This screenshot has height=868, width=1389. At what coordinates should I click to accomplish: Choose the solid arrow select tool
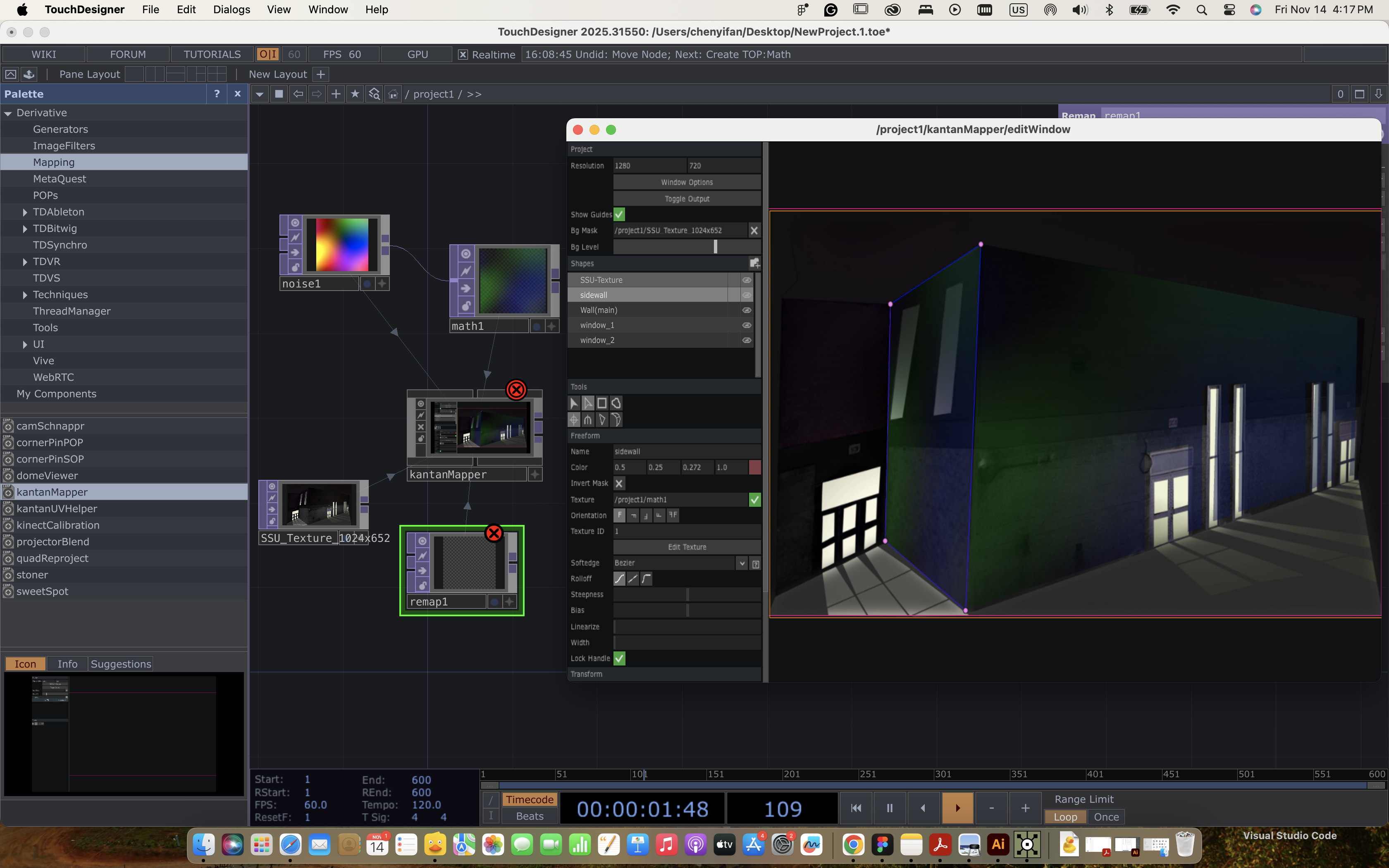573,403
